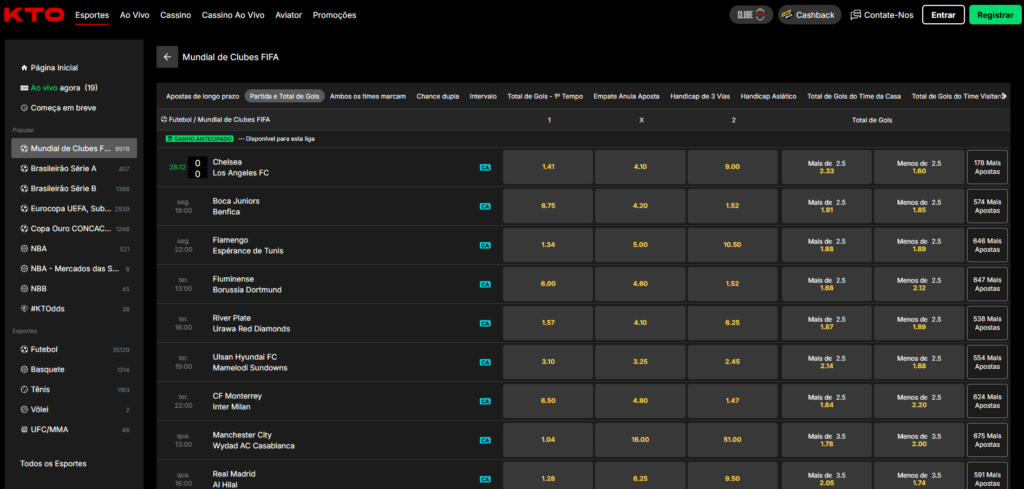1024x489 pixels.
Task: Open the Manchester City vs Wydad match
Action: coord(253,440)
